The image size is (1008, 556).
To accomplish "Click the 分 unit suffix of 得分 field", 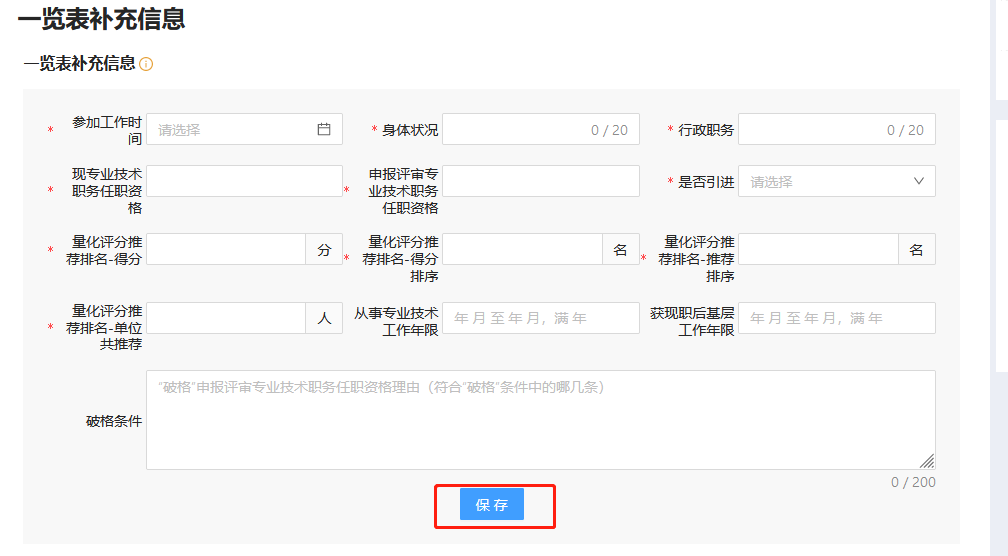I will (x=324, y=249).
